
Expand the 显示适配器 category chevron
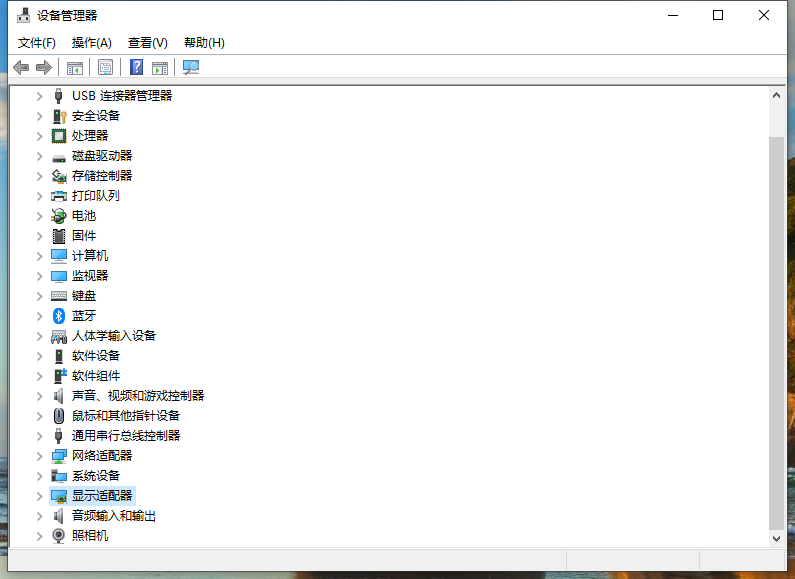[39, 496]
